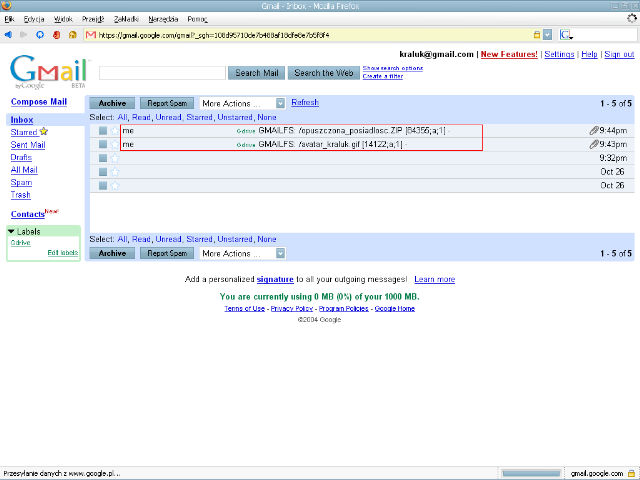The width and height of the screenshot is (640, 480).
Task: Open the Contacts link
Action: tap(28, 214)
